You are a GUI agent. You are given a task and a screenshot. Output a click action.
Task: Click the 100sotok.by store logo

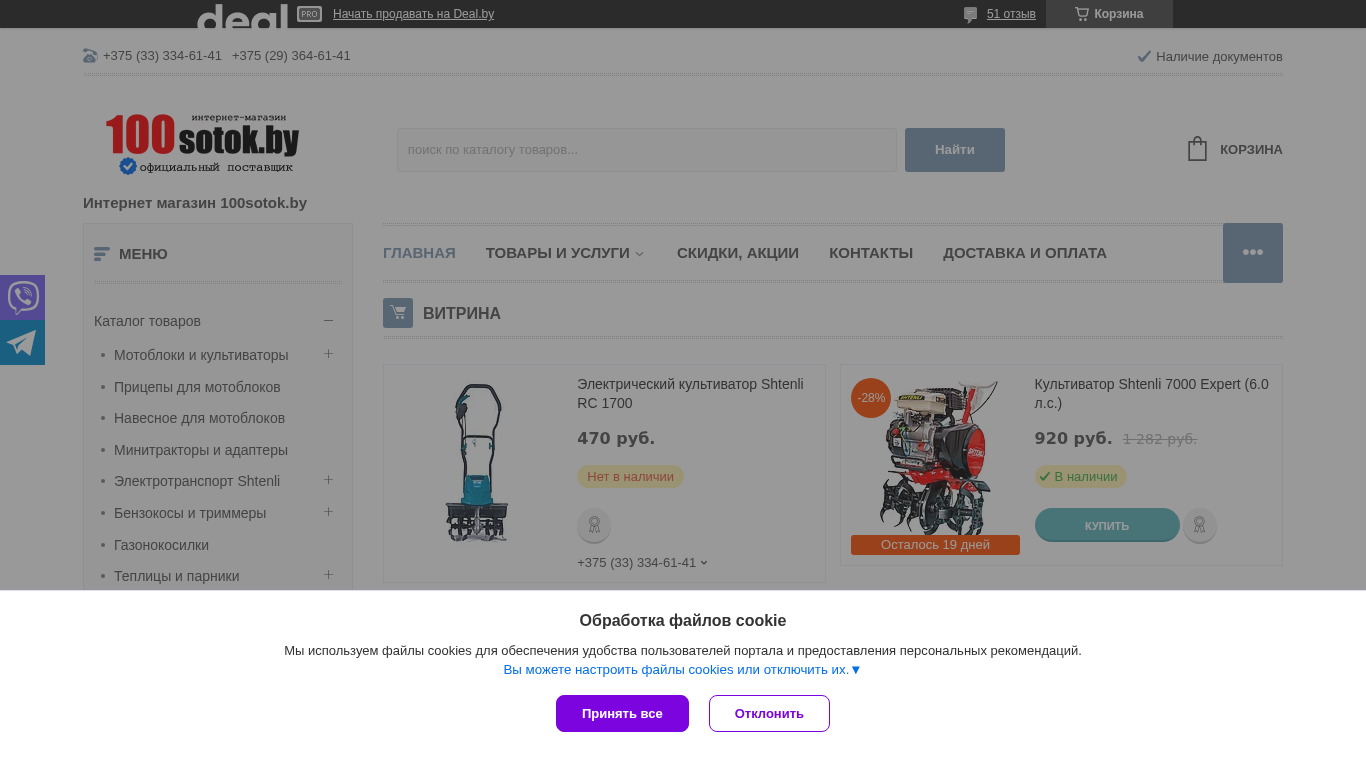[202, 143]
